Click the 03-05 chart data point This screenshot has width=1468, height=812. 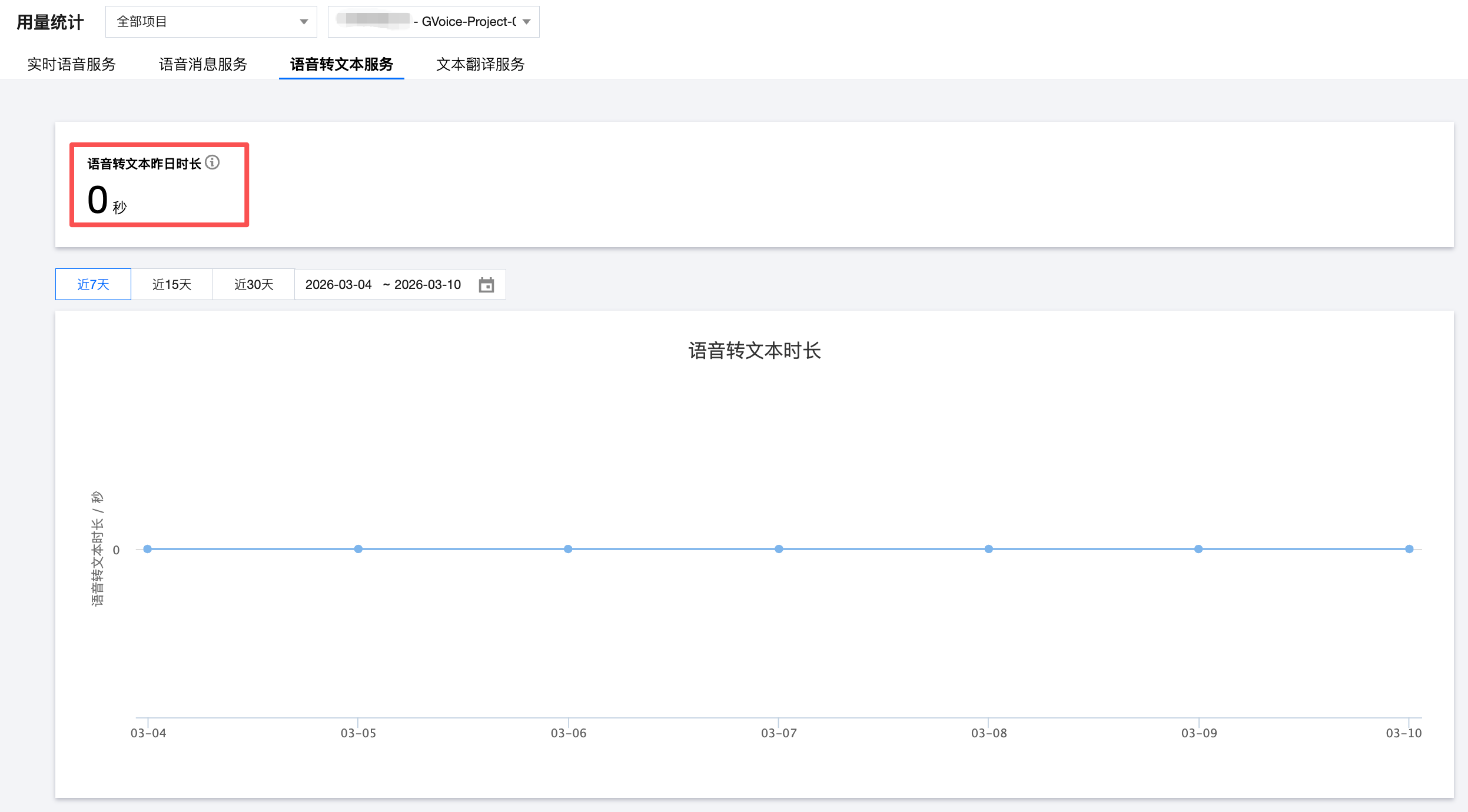tap(358, 549)
